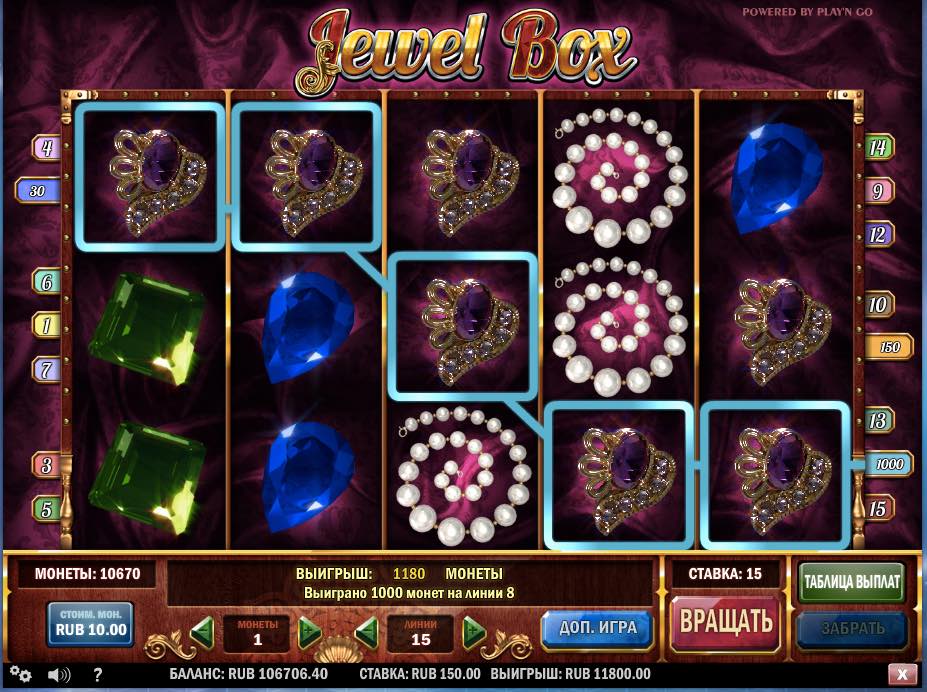The image size is (927, 692).
Task: Select payline marker 6 on the left
Action: click(46, 282)
